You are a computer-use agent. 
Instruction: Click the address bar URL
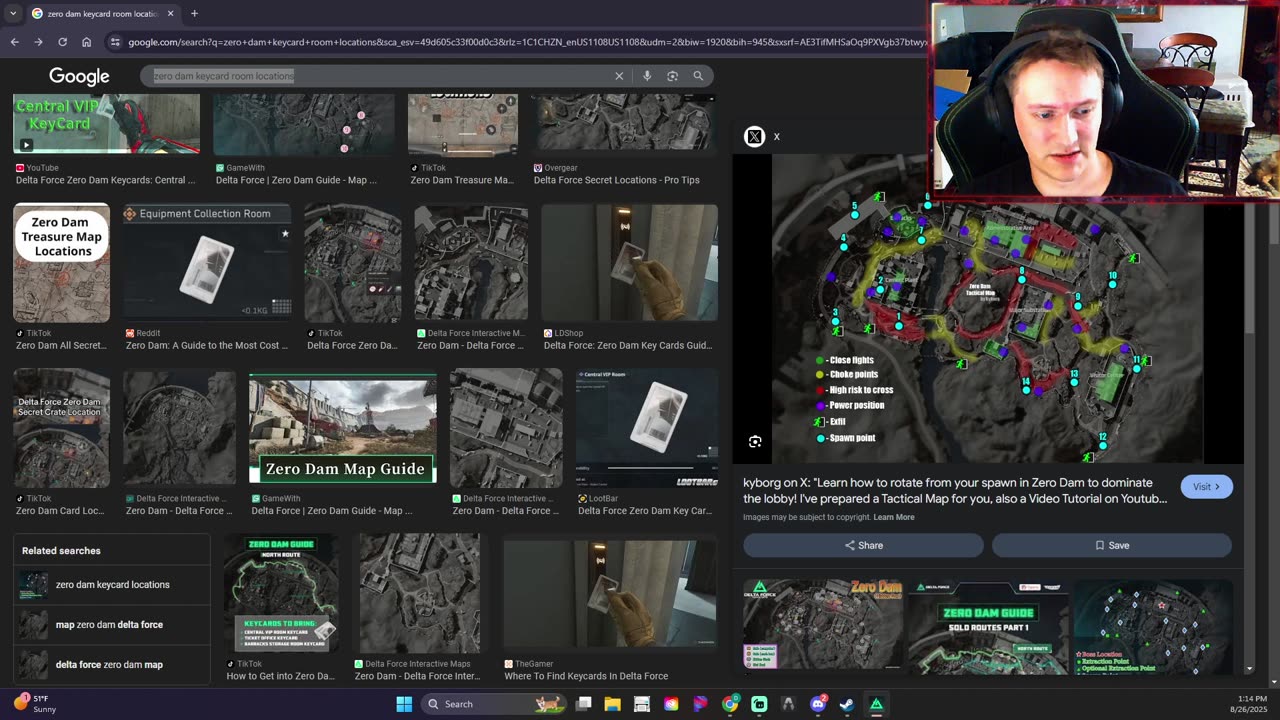click(x=525, y=42)
